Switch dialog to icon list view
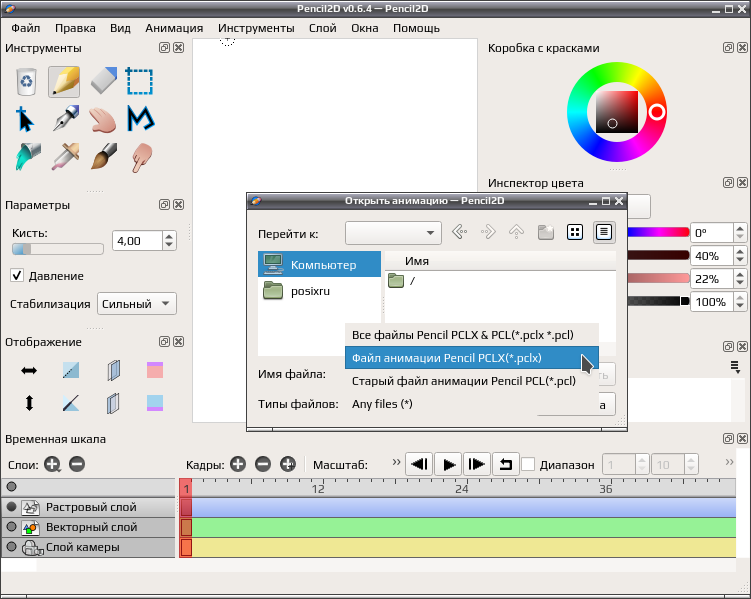 pyautogui.click(x=575, y=232)
